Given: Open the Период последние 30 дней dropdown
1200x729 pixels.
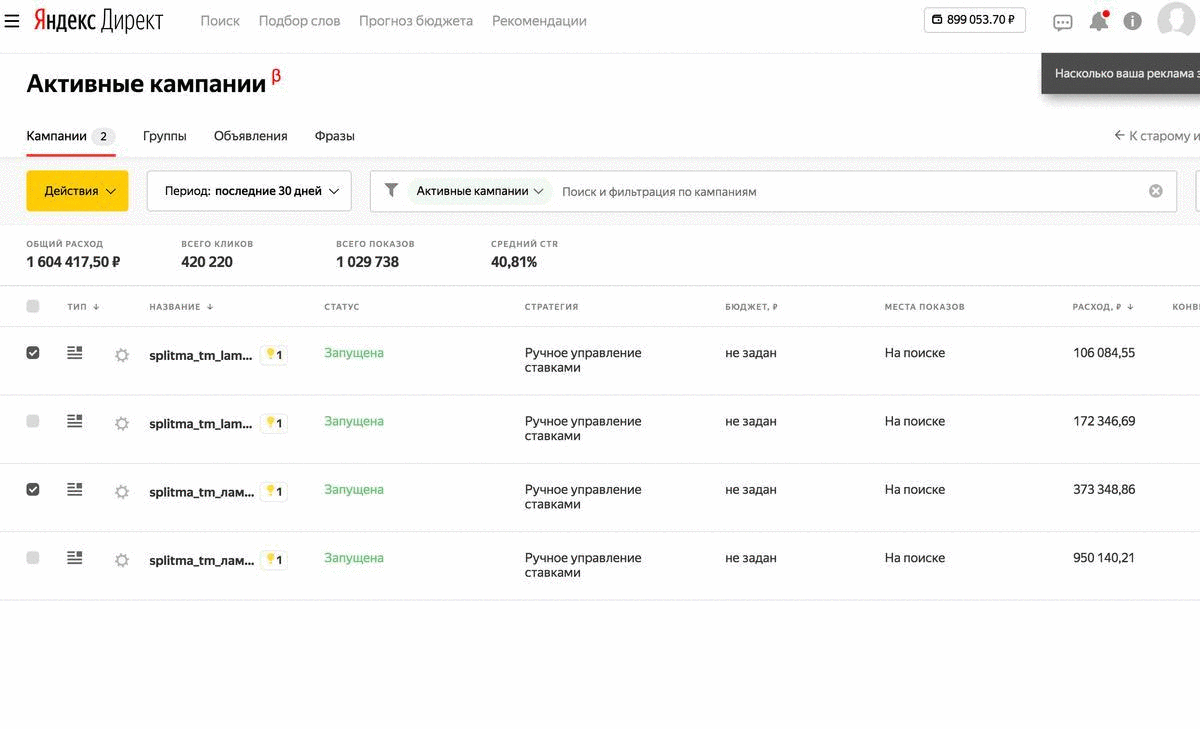Looking at the screenshot, I should point(249,191).
